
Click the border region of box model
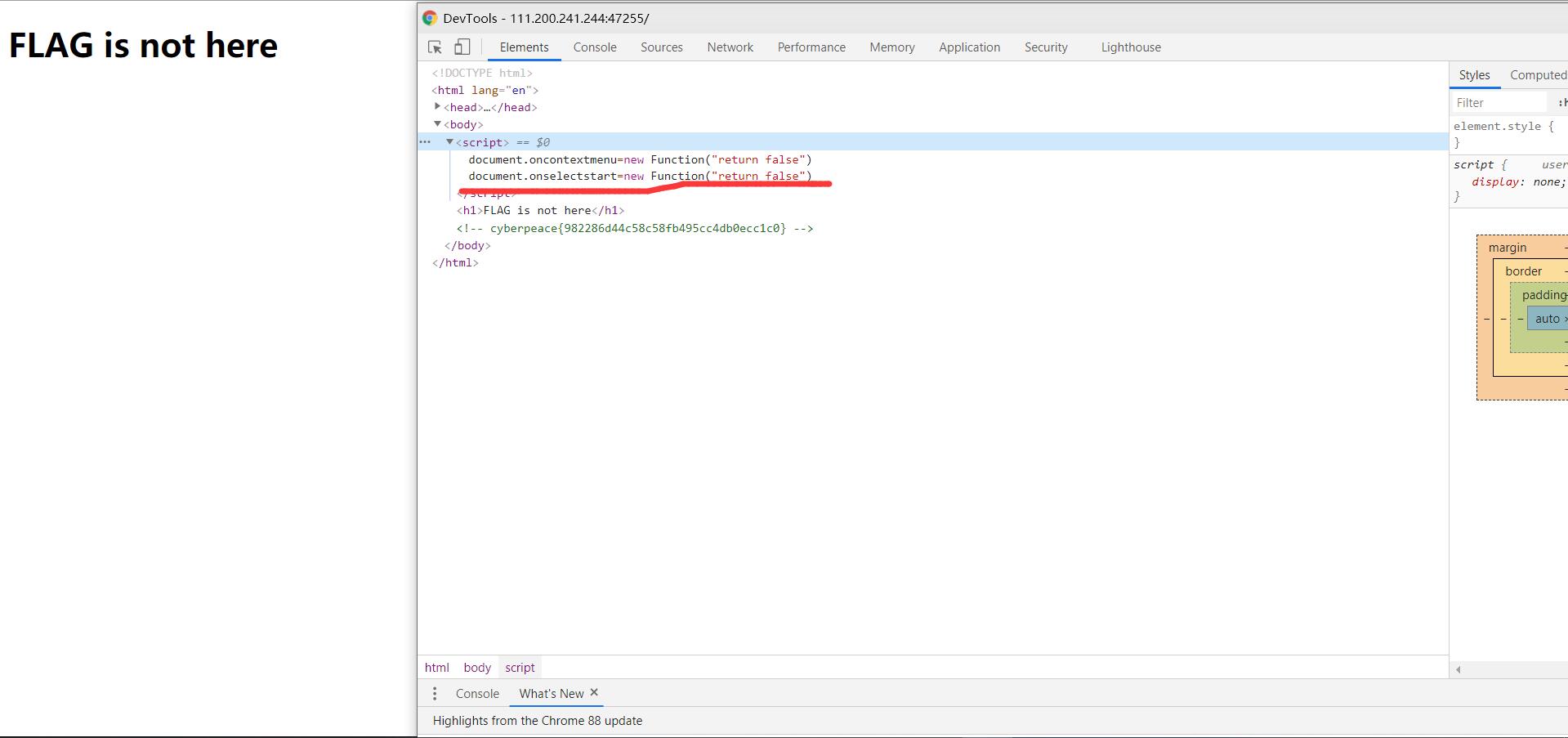pyautogui.click(x=1524, y=271)
